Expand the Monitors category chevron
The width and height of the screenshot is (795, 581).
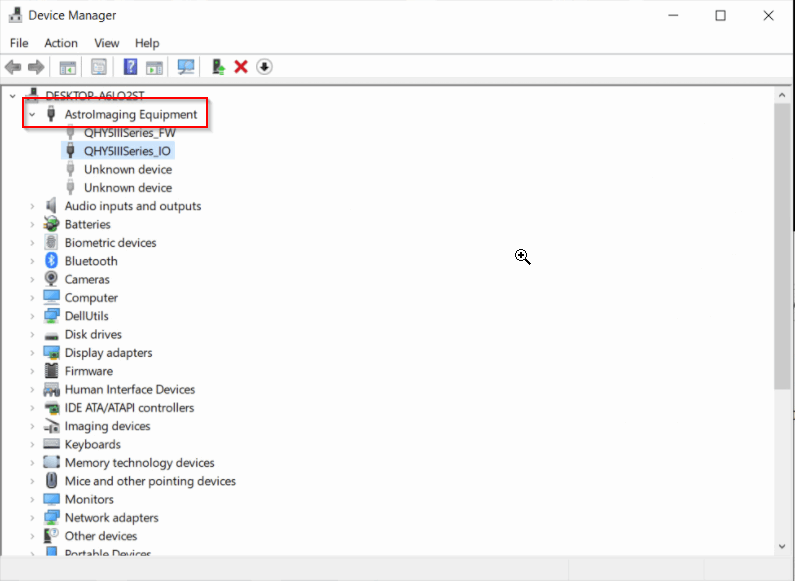pyautogui.click(x=32, y=499)
